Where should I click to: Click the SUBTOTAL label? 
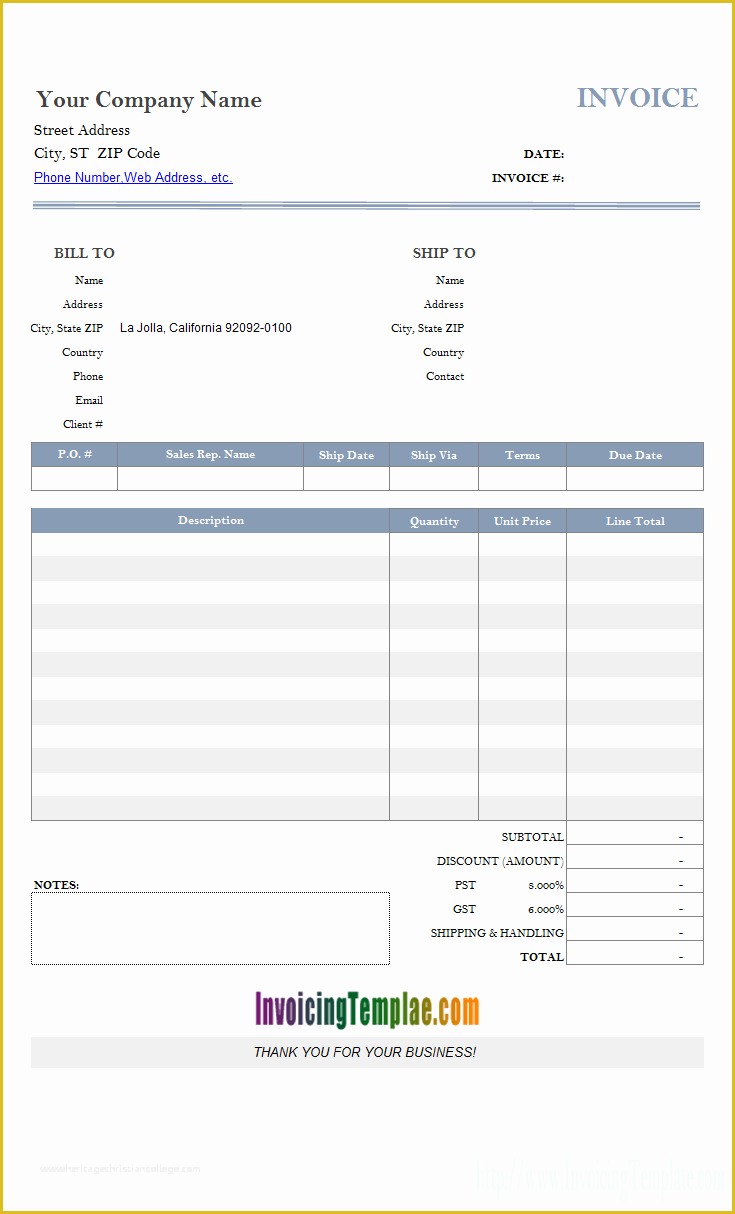point(533,837)
